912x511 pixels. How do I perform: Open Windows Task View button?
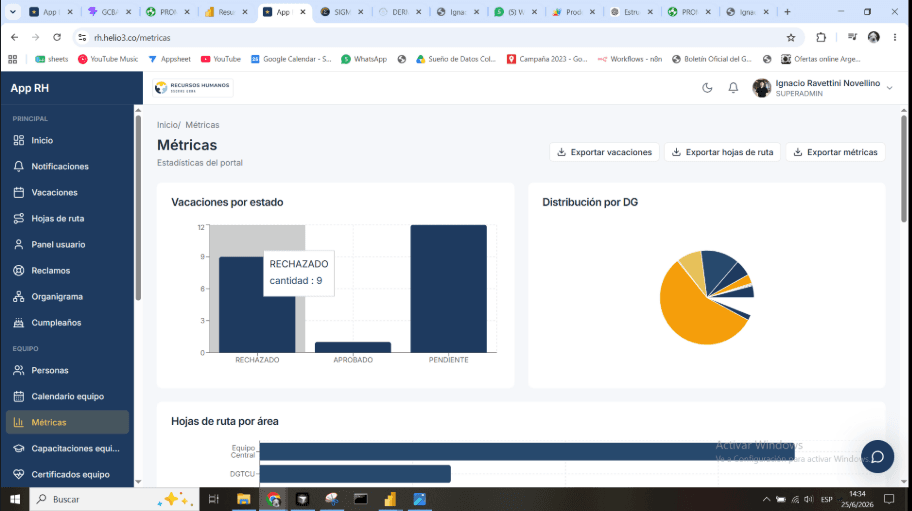[x=213, y=499]
